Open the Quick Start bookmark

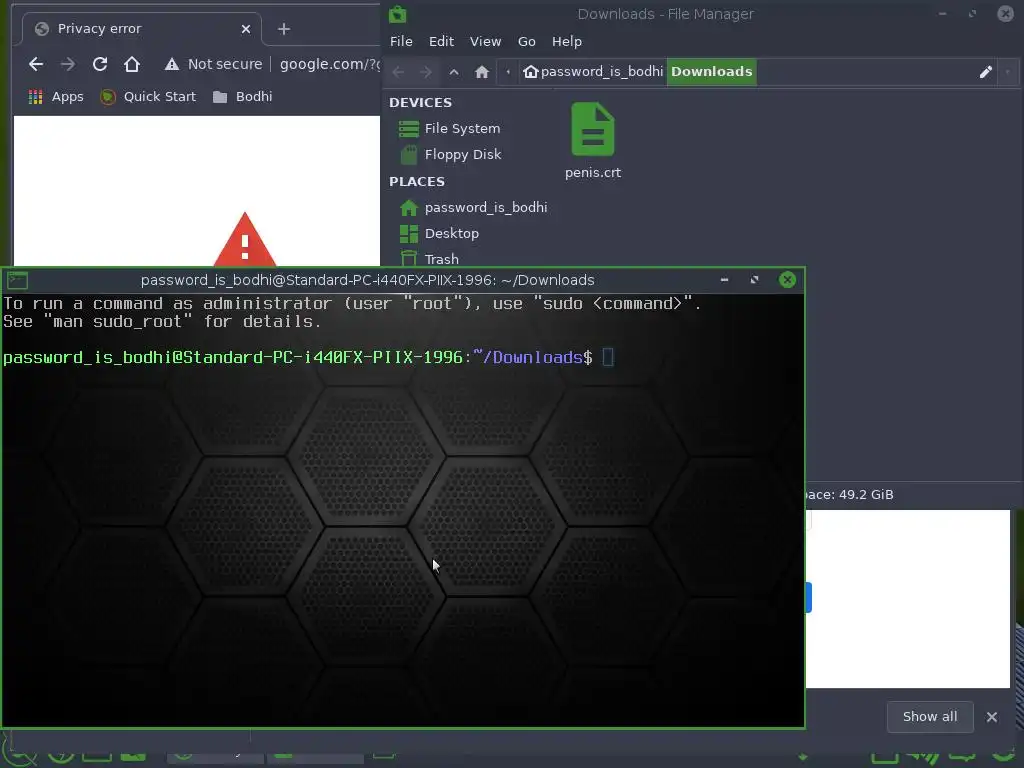[x=148, y=97]
